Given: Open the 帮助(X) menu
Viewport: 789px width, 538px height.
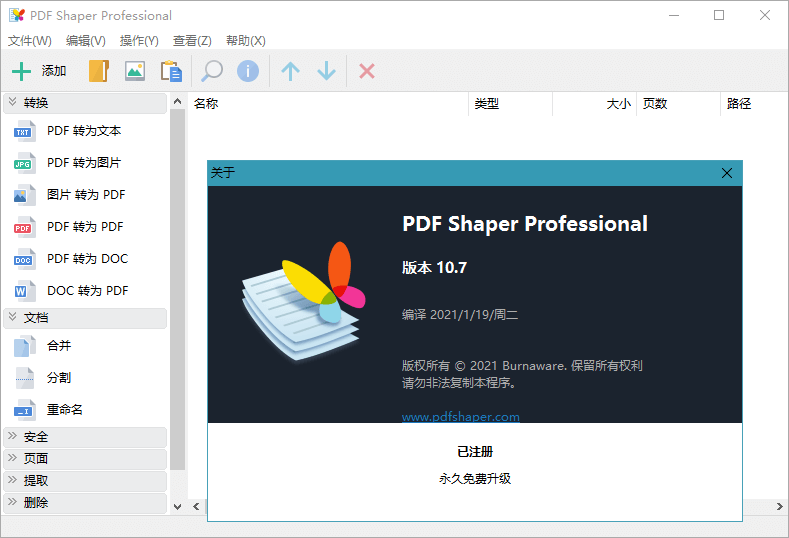Looking at the screenshot, I should click(246, 41).
